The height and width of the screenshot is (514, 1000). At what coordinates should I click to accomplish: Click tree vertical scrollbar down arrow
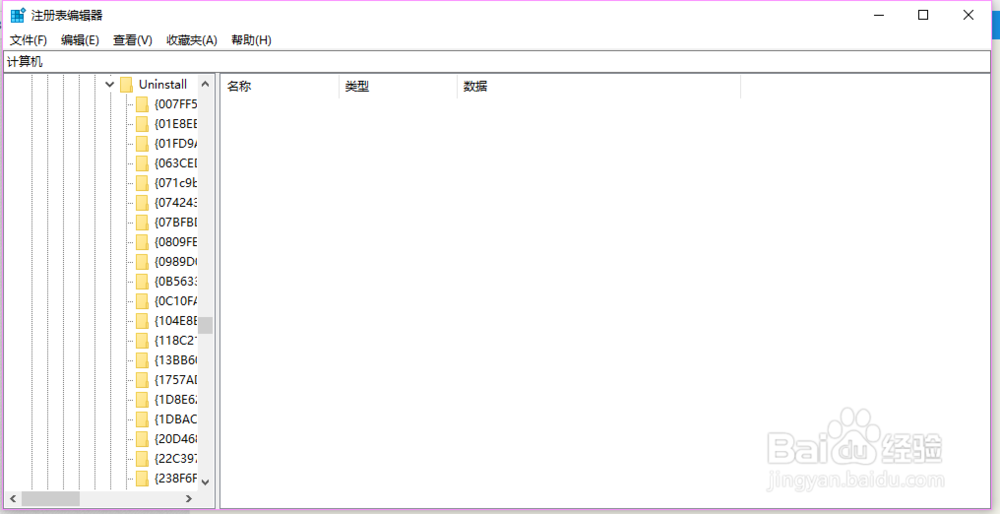pos(205,482)
